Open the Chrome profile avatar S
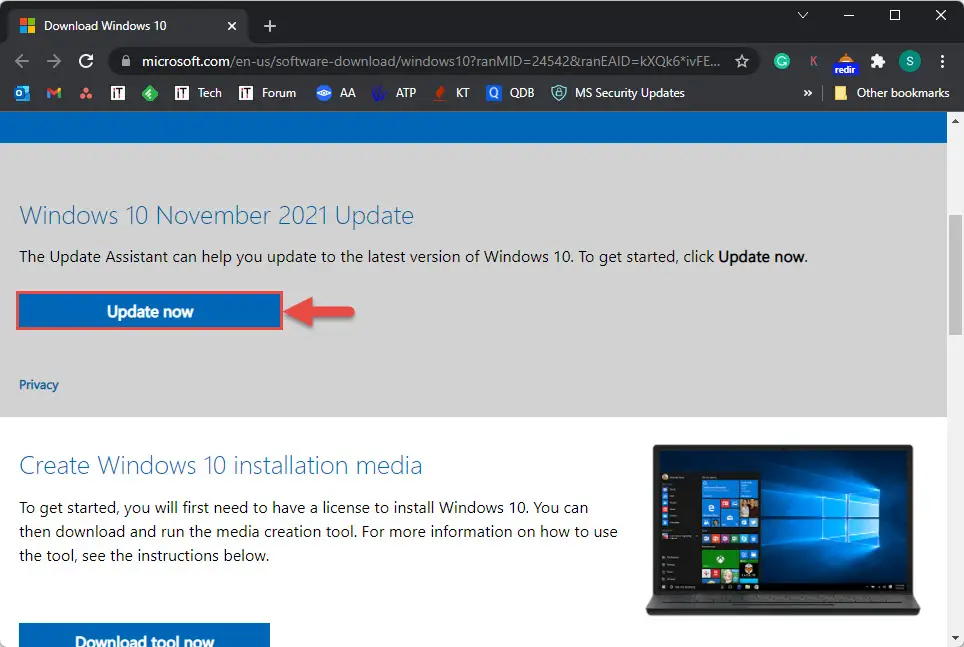 tap(910, 61)
